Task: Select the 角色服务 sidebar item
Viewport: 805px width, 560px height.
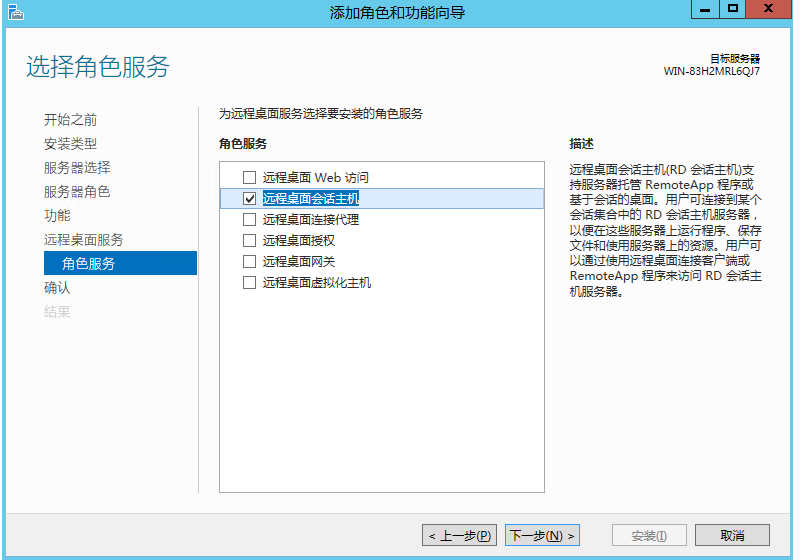Action: pyautogui.click(x=88, y=264)
